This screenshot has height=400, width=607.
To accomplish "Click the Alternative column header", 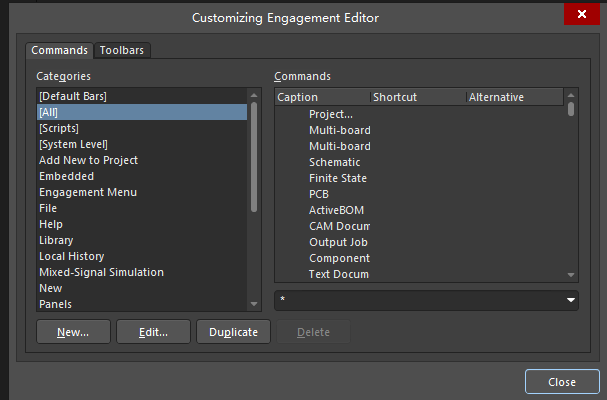I will tap(515, 97).
